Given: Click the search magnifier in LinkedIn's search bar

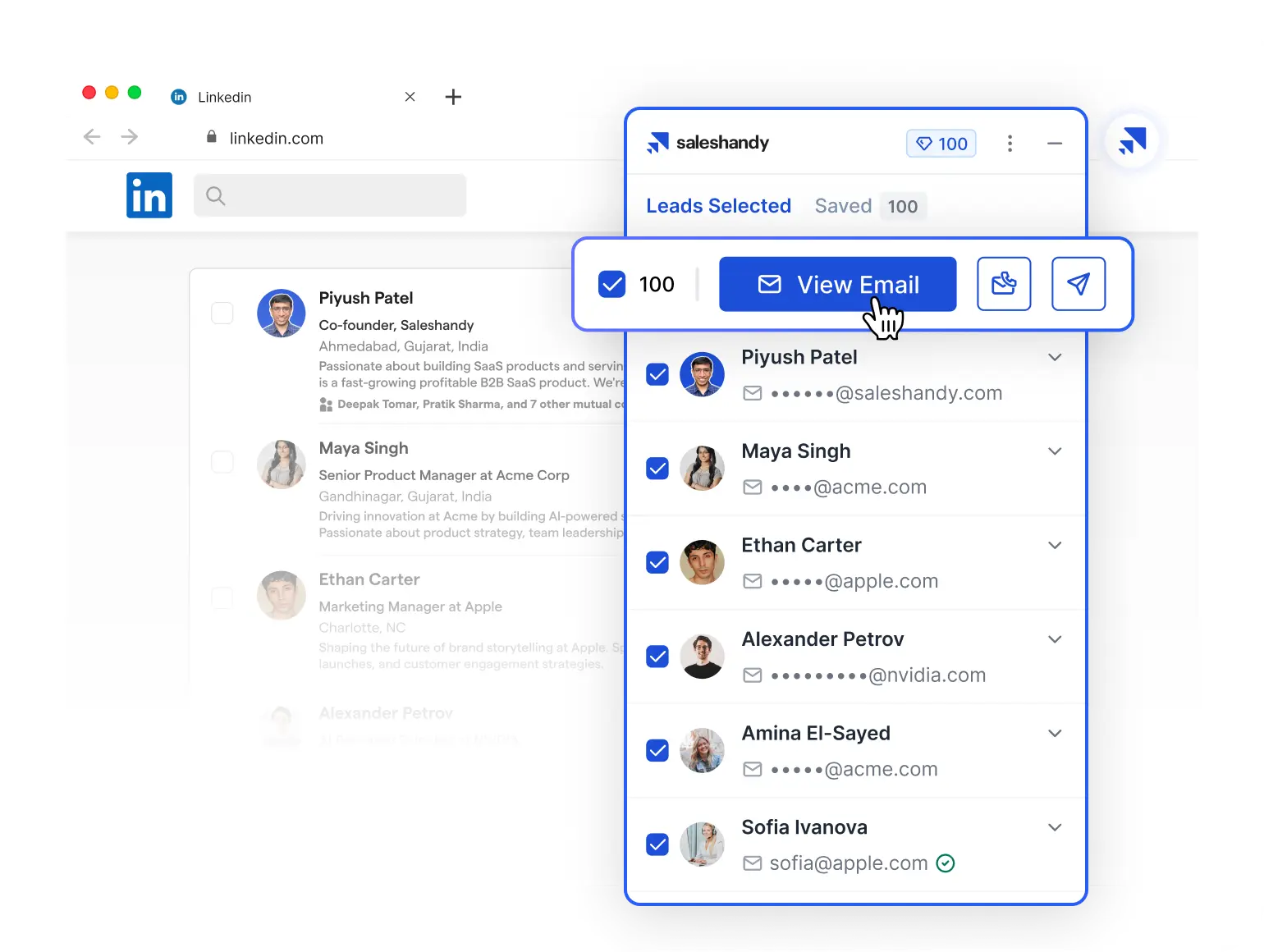Looking at the screenshot, I should (215, 195).
